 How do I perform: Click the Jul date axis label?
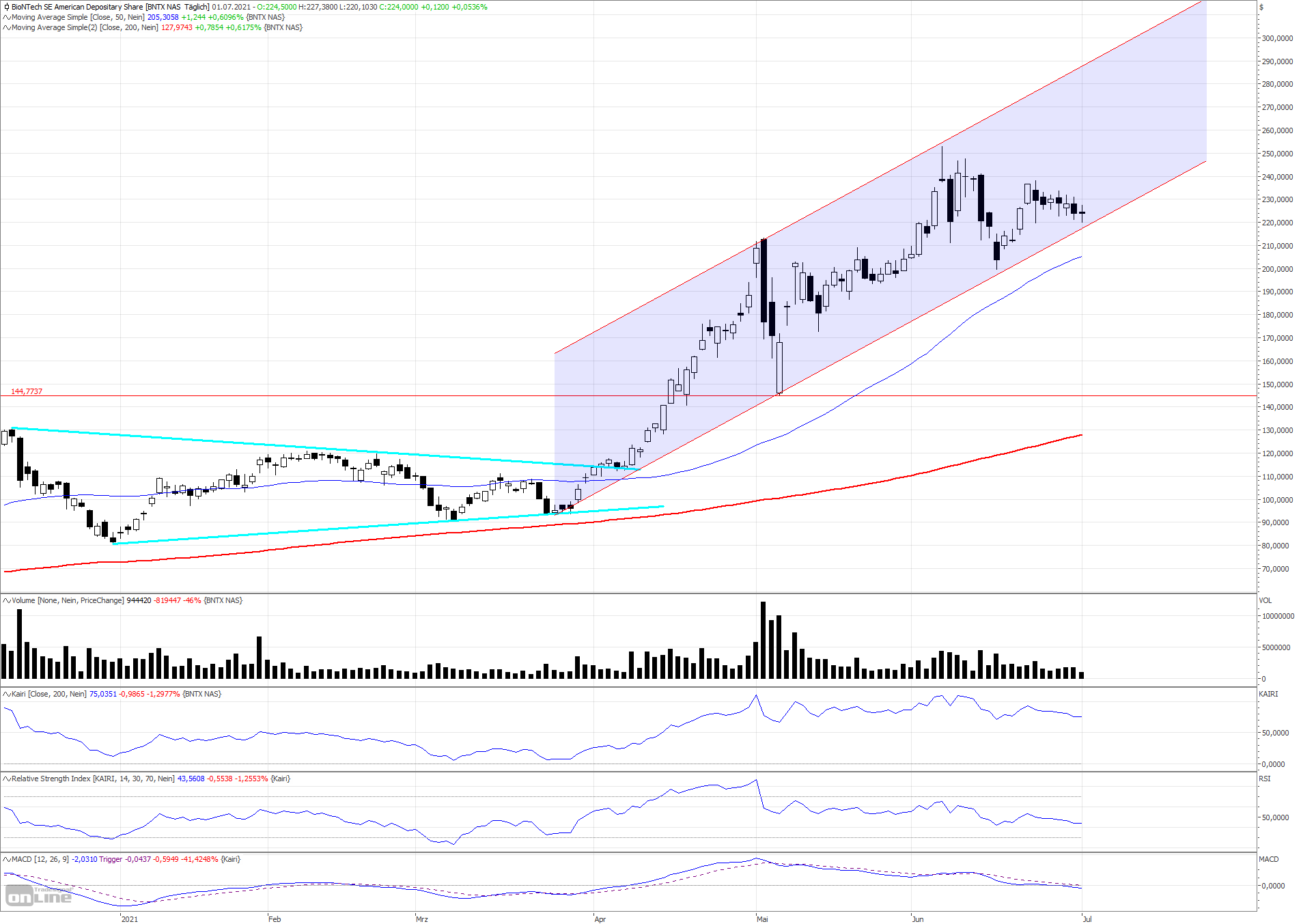1087,919
